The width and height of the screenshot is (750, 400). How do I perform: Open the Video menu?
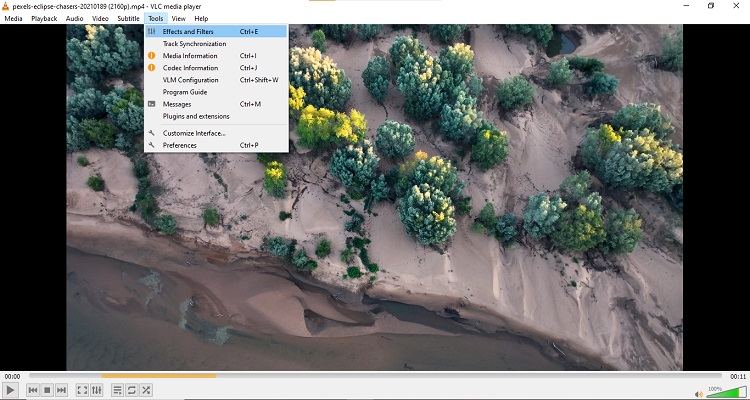coord(100,19)
